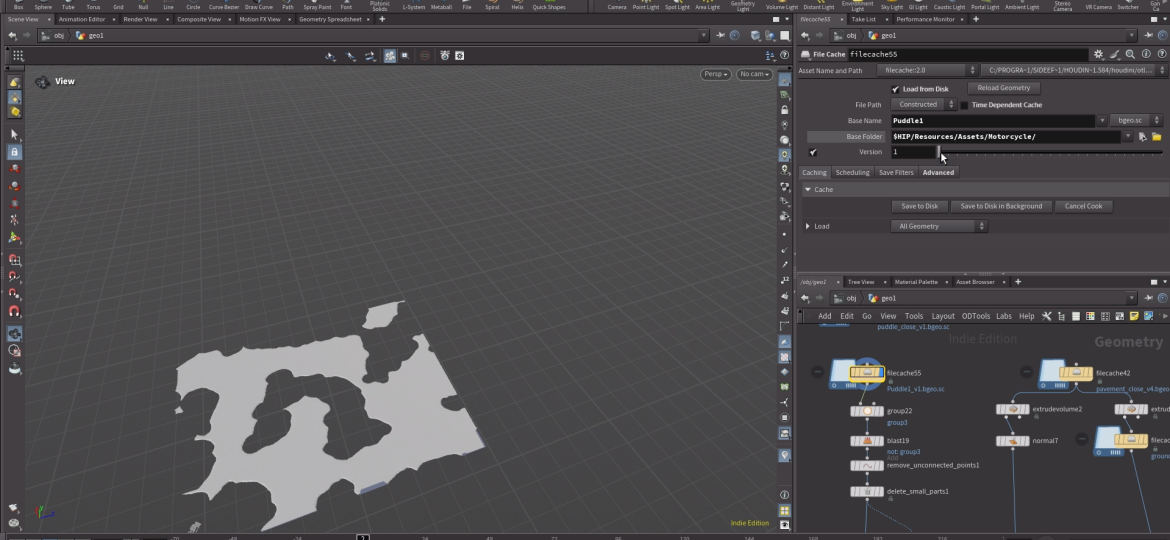
Task: Open the Geometry Spreadsheet tab
Action: [x=330, y=19]
